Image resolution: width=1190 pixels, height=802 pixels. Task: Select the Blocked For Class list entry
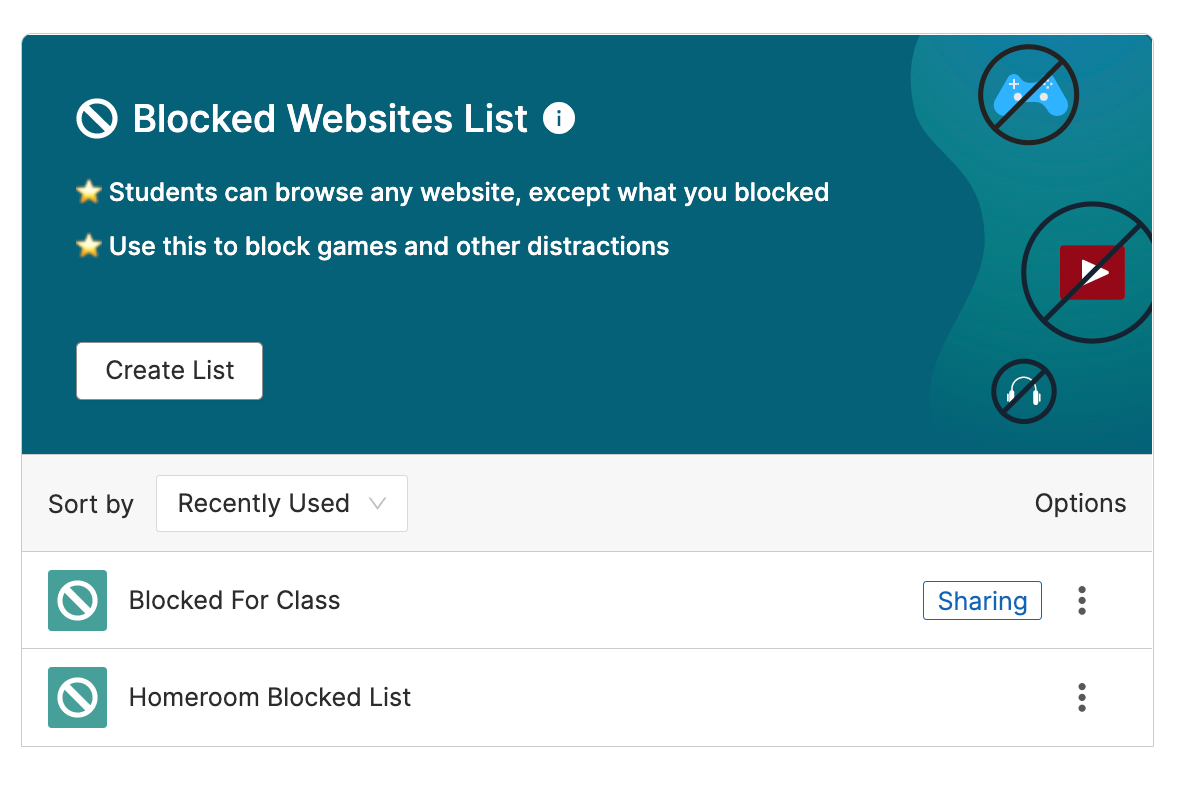(x=234, y=600)
